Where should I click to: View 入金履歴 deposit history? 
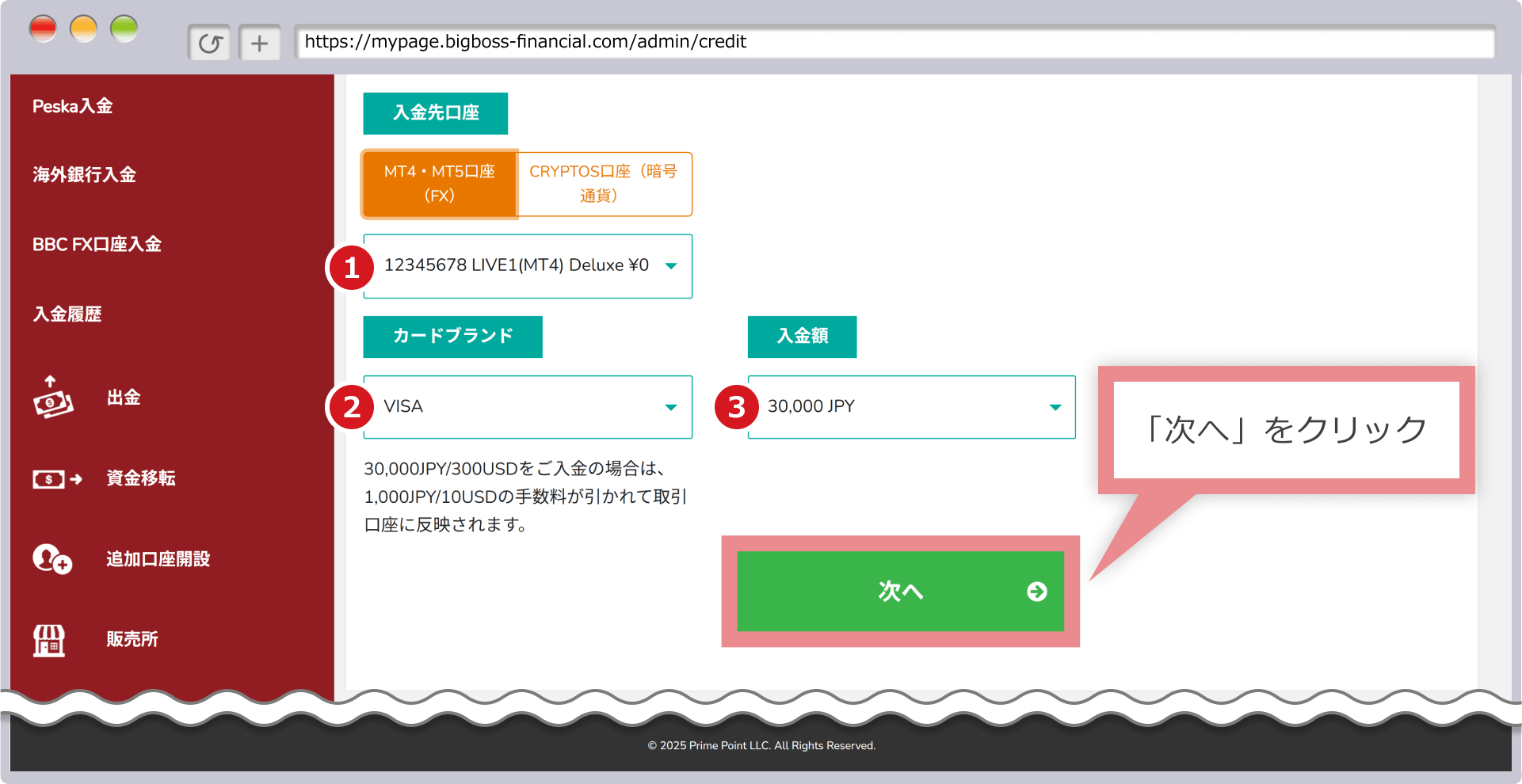tap(67, 314)
